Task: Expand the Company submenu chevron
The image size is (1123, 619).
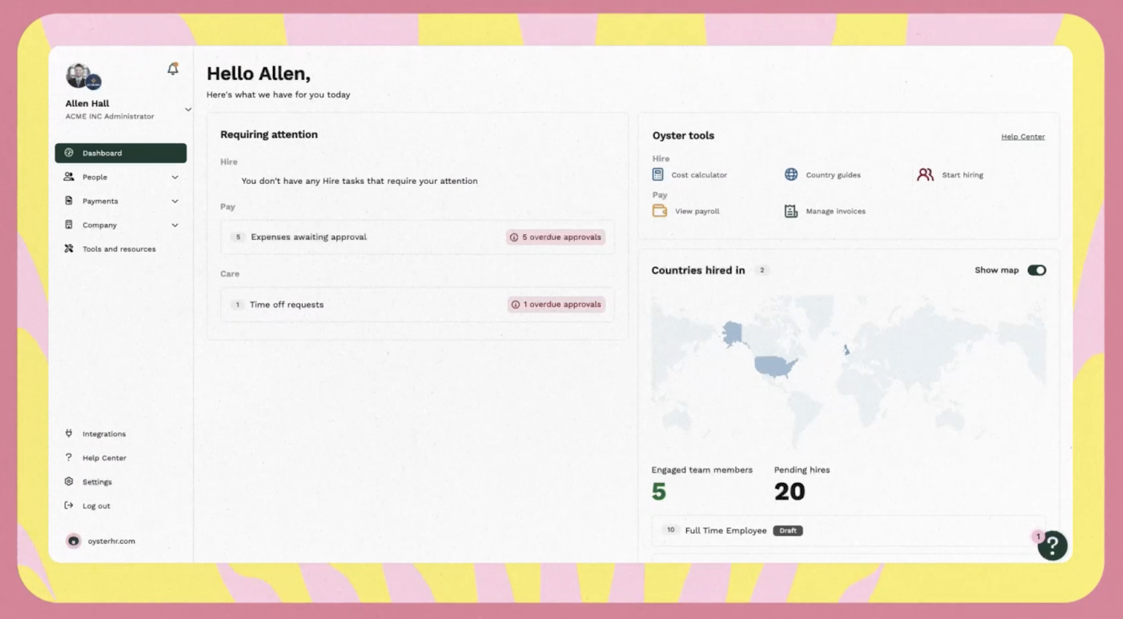Action: (x=175, y=225)
